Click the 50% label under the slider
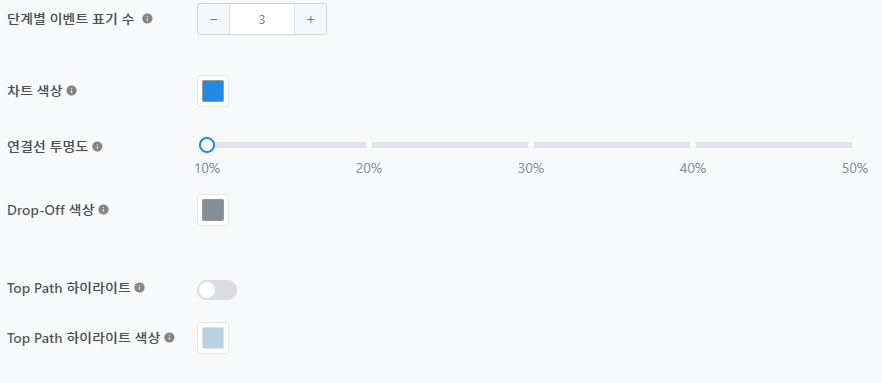Viewport: 882px width, 383px height. [x=855, y=168]
